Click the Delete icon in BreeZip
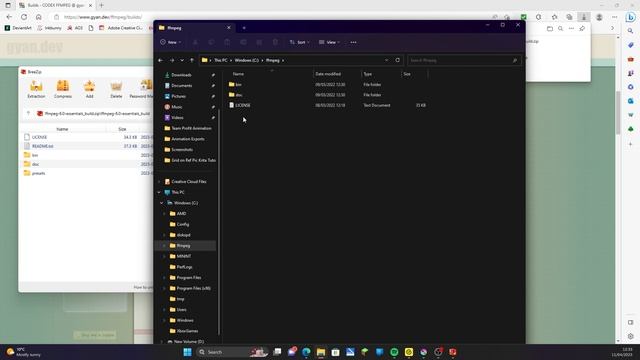The height and width of the screenshot is (360, 640). (116, 89)
